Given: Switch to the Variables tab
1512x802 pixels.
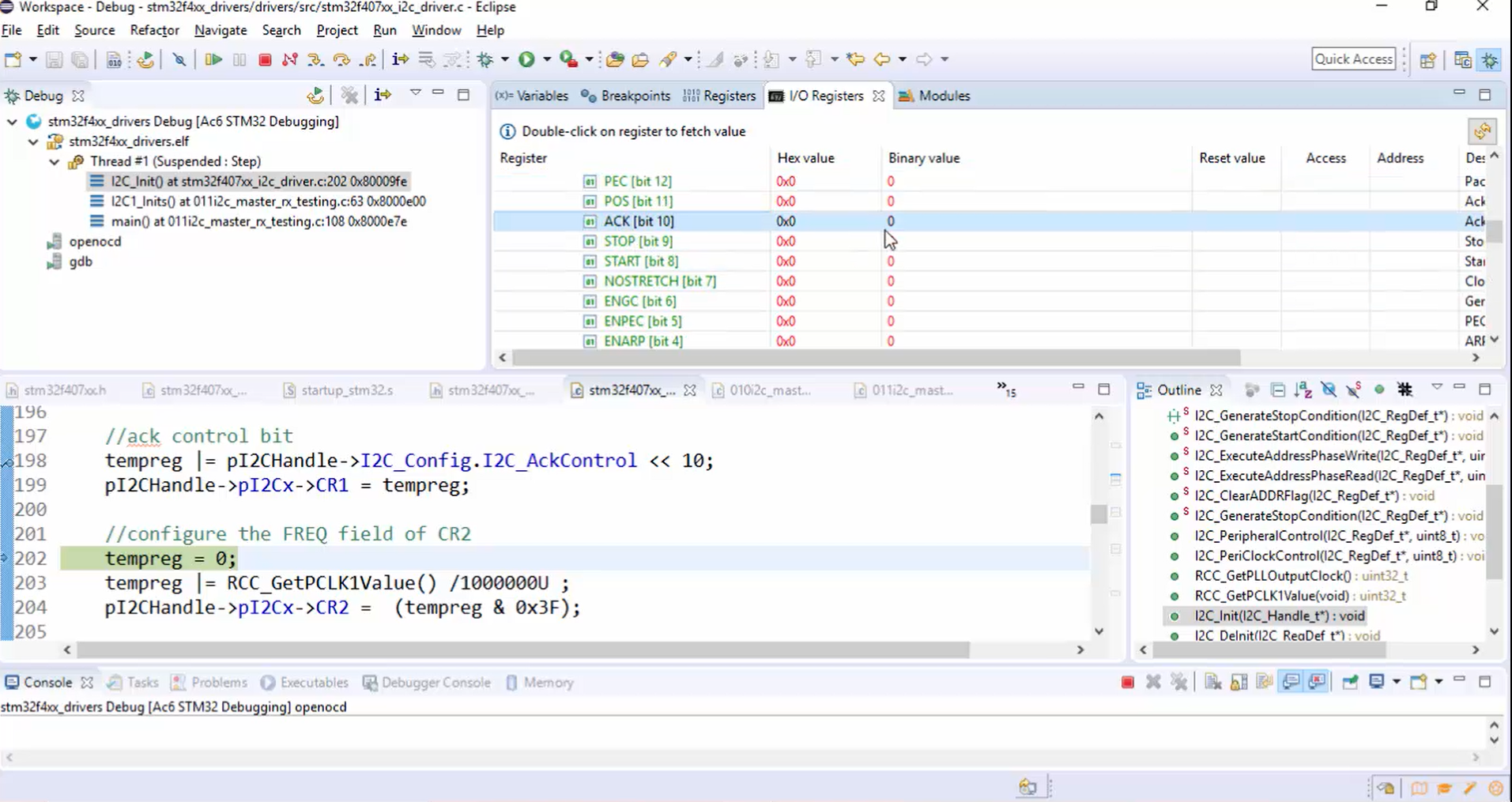Looking at the screenshot, I should [x=532, y=96].
